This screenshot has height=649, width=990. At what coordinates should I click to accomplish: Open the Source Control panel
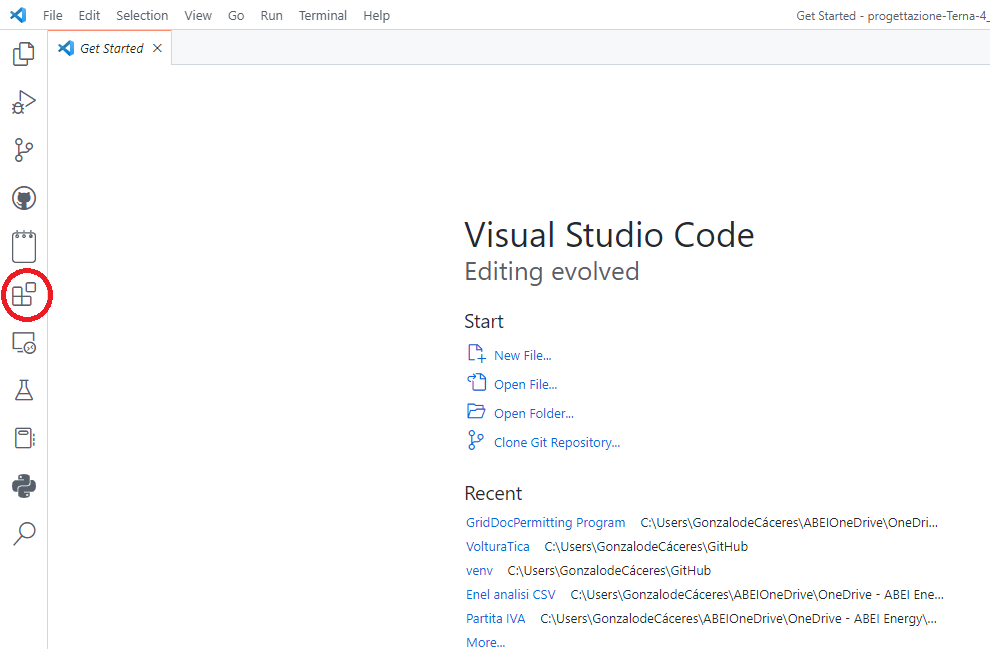coord(23,149)
